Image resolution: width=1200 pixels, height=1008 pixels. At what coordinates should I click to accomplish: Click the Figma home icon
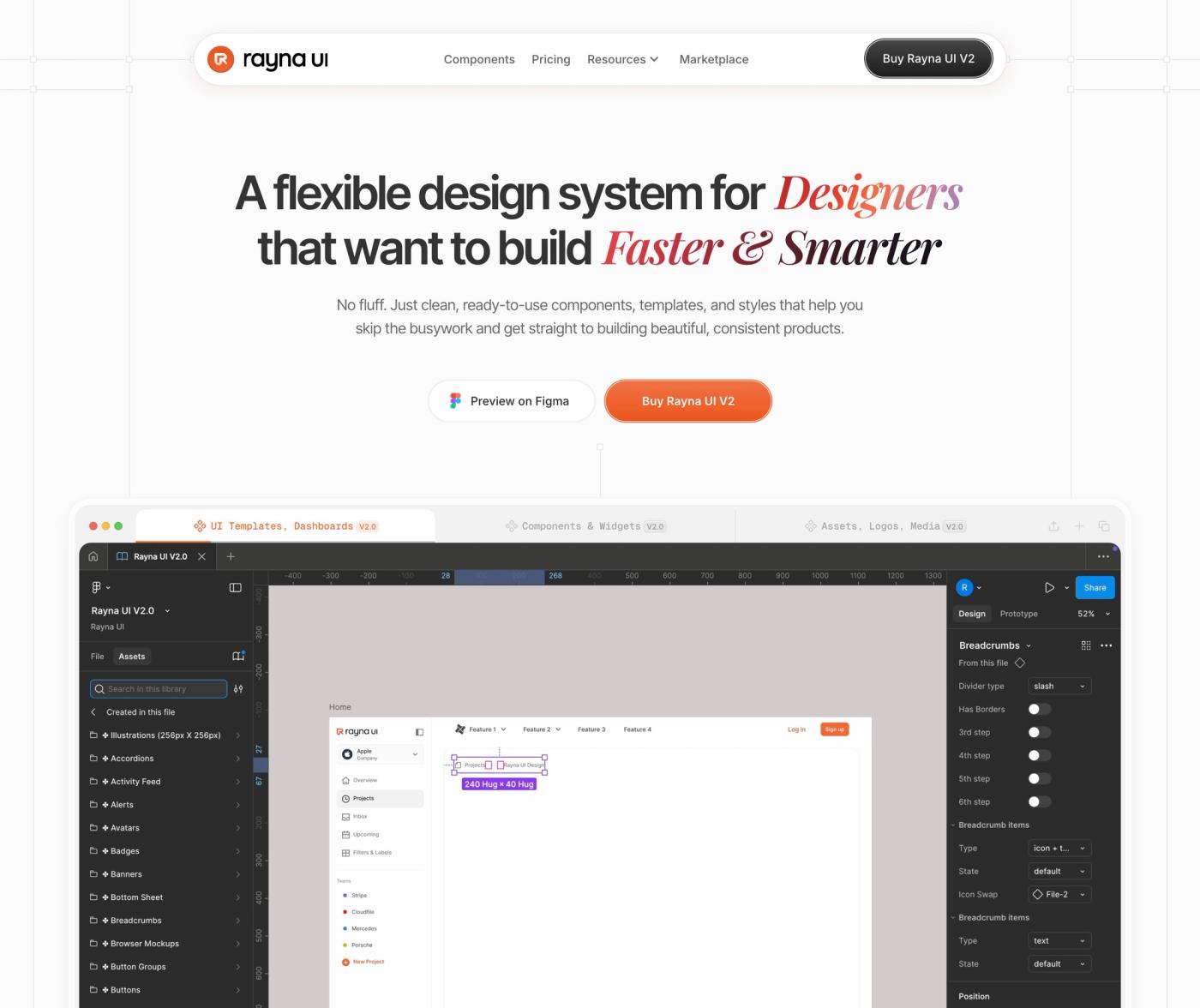click(x=93, y=556)
